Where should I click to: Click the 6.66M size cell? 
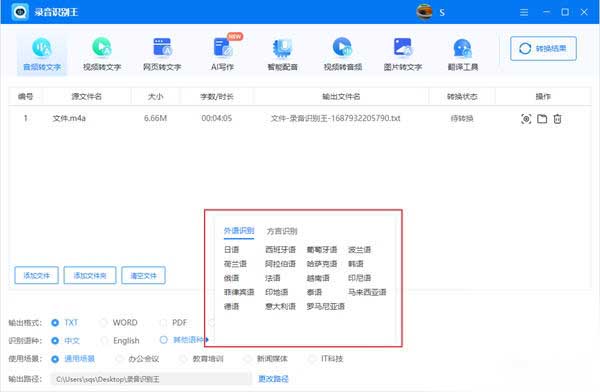point(155,118)
